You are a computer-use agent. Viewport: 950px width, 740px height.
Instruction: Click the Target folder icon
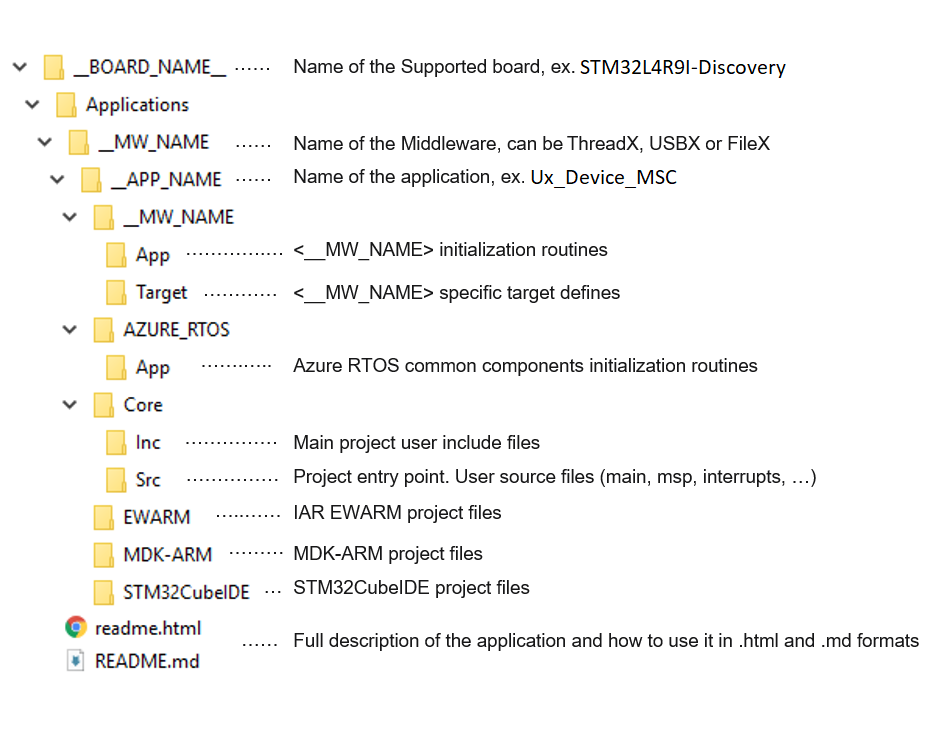(x=116, y=293)
